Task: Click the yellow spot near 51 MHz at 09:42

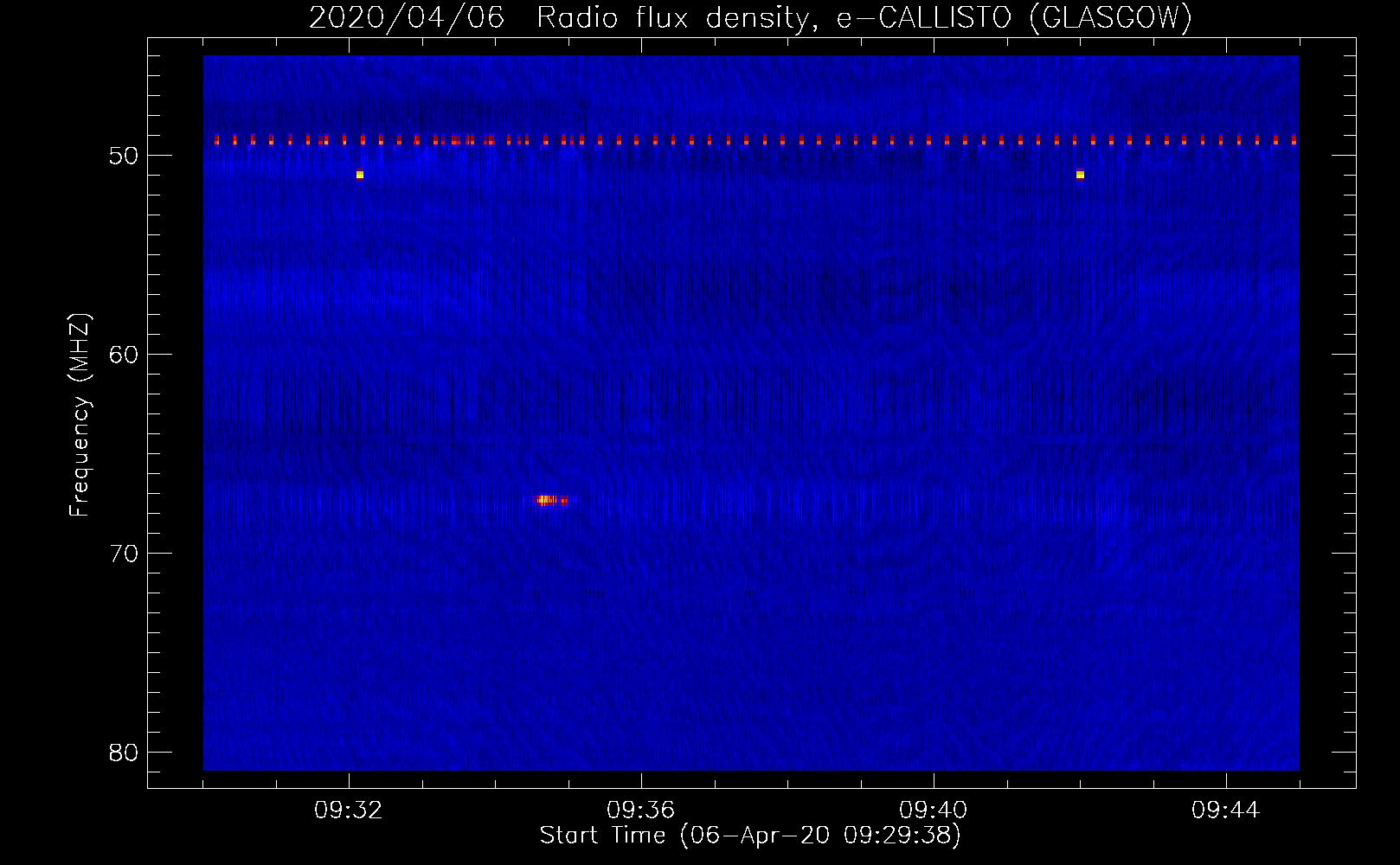Action: [x=1080, y=175]
